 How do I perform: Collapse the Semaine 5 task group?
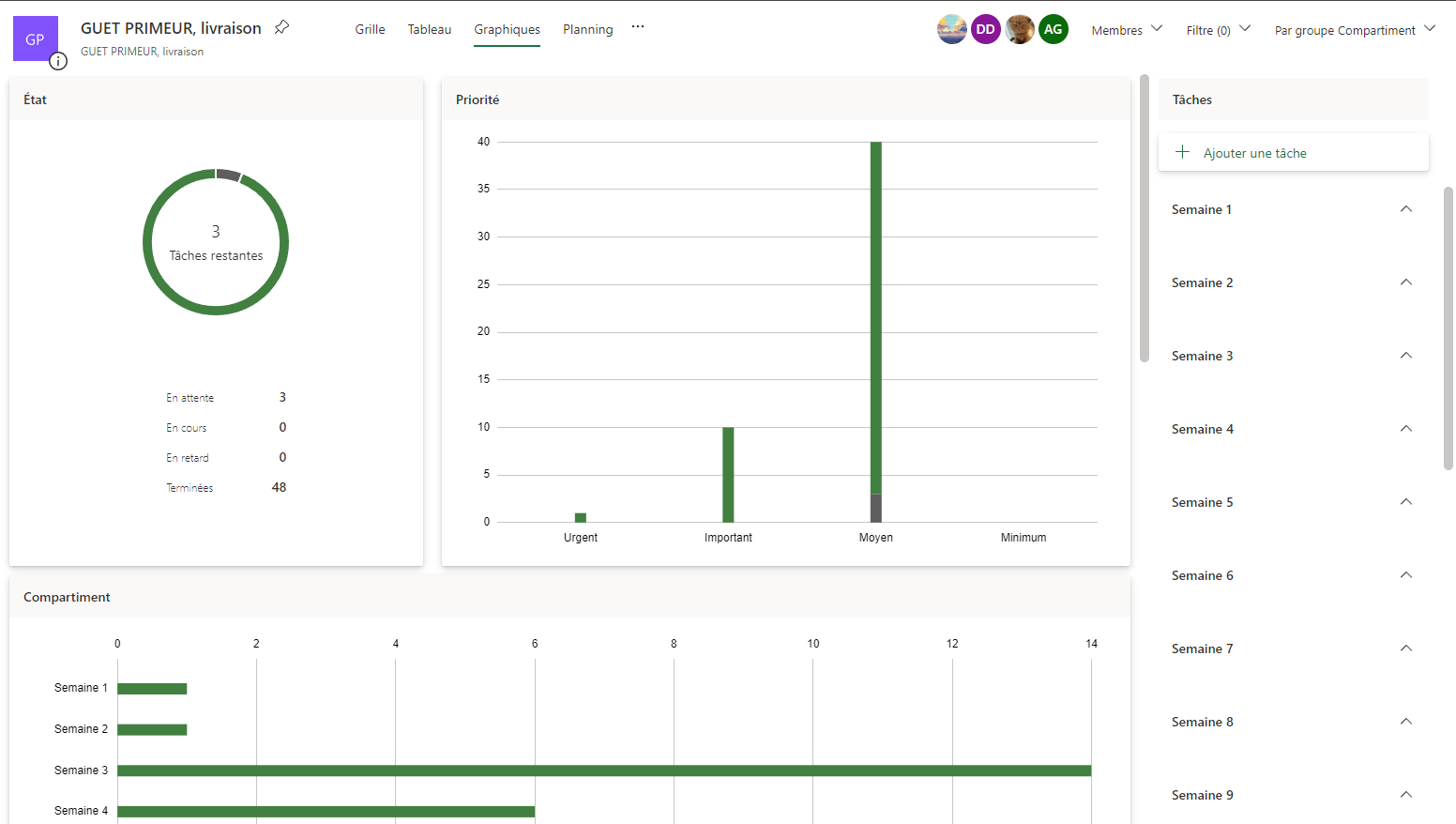(1405, 502)
